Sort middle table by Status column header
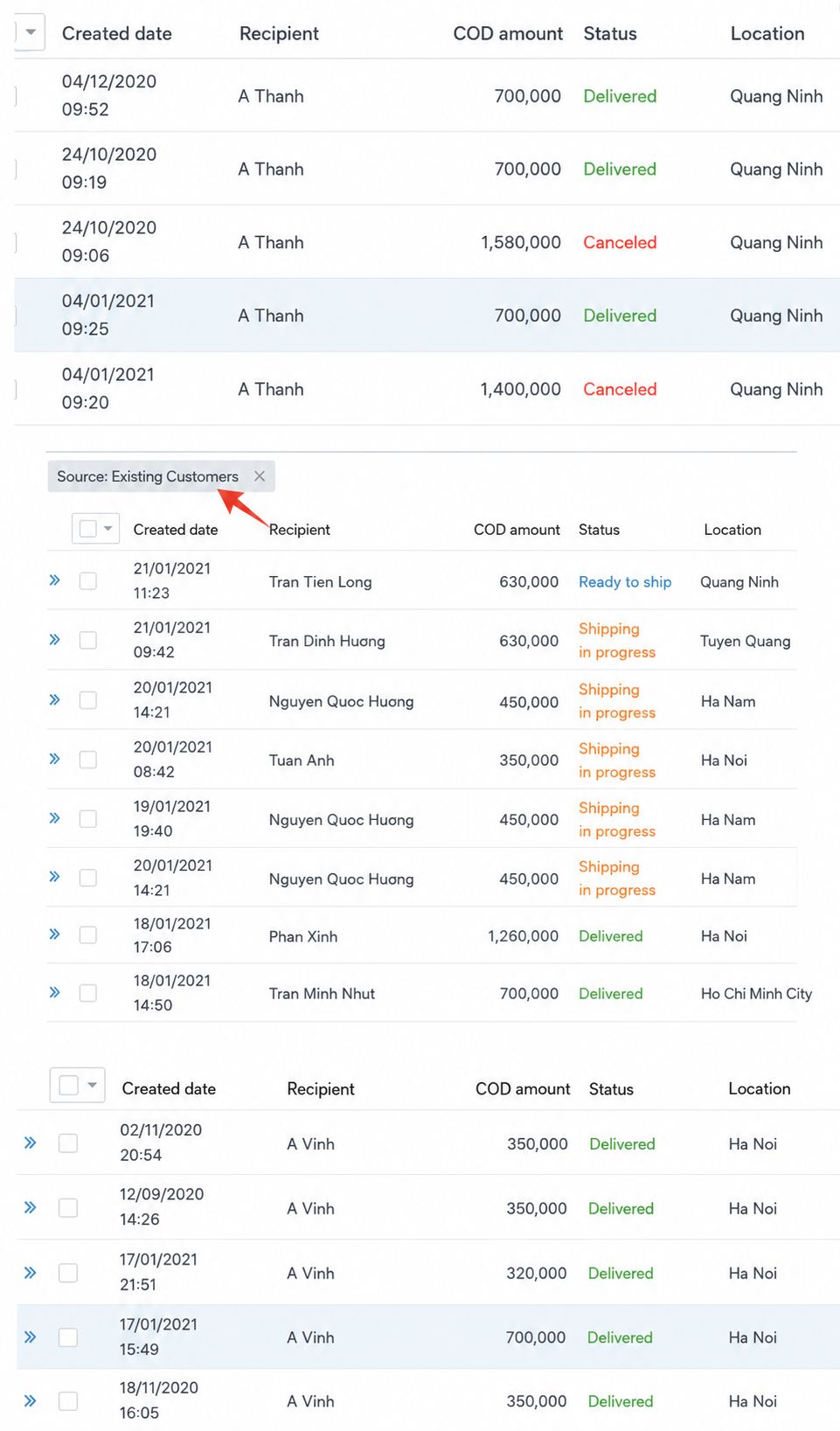The image size is (840, 1431). click(x=599, y=530)
